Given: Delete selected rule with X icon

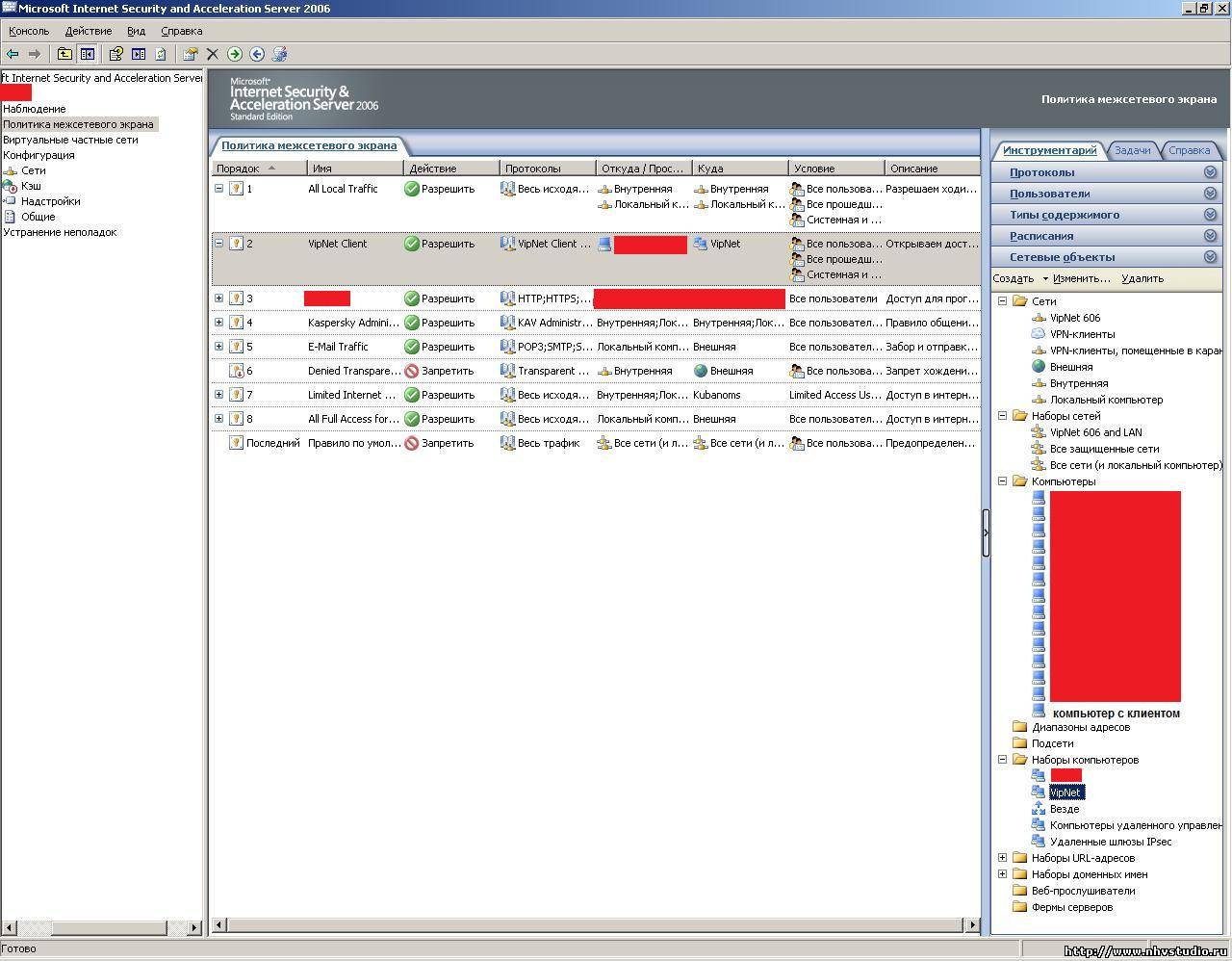Looking at the screenshot, I should coord(213,54).
